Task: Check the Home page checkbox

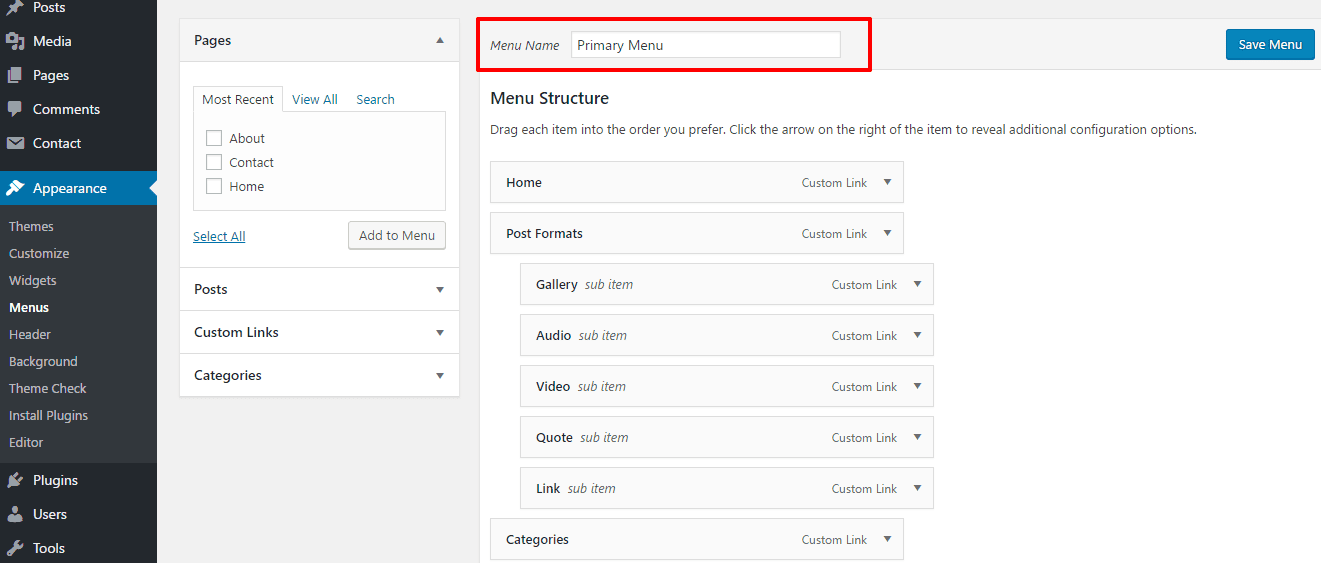Action: pyautogui.click(x=213, y=187)
